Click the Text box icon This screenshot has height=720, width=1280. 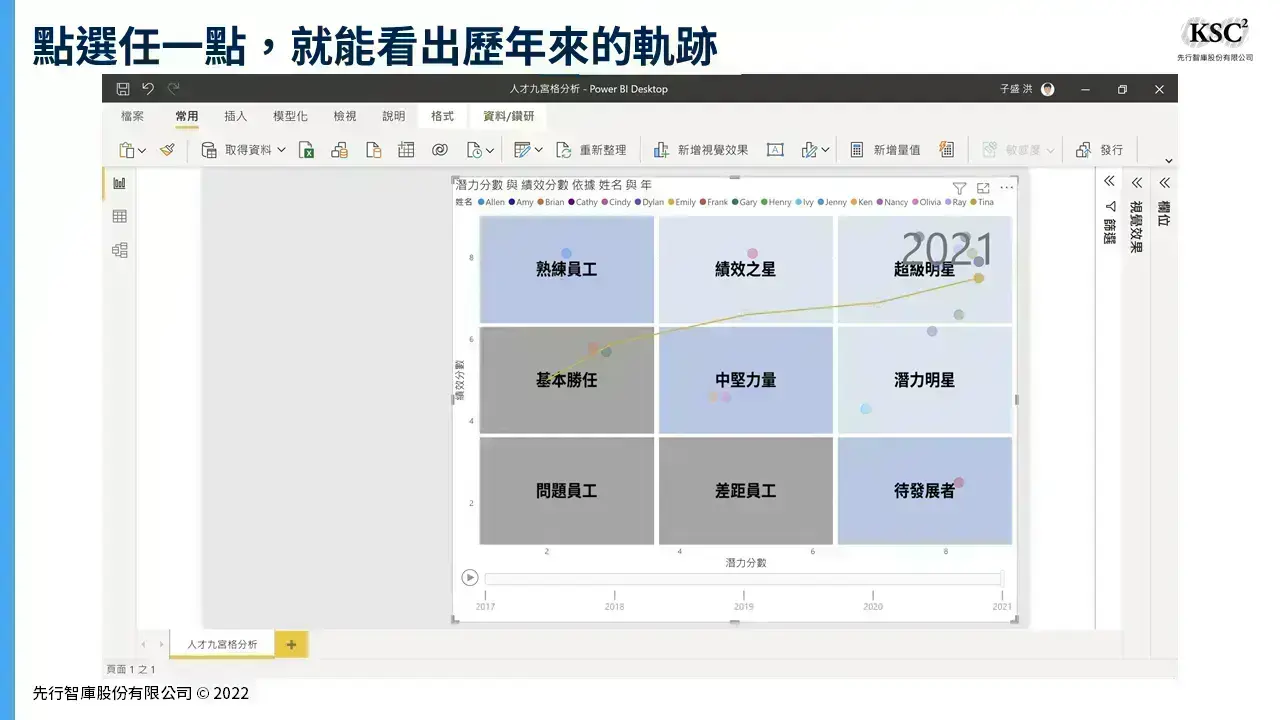(775, 150)
